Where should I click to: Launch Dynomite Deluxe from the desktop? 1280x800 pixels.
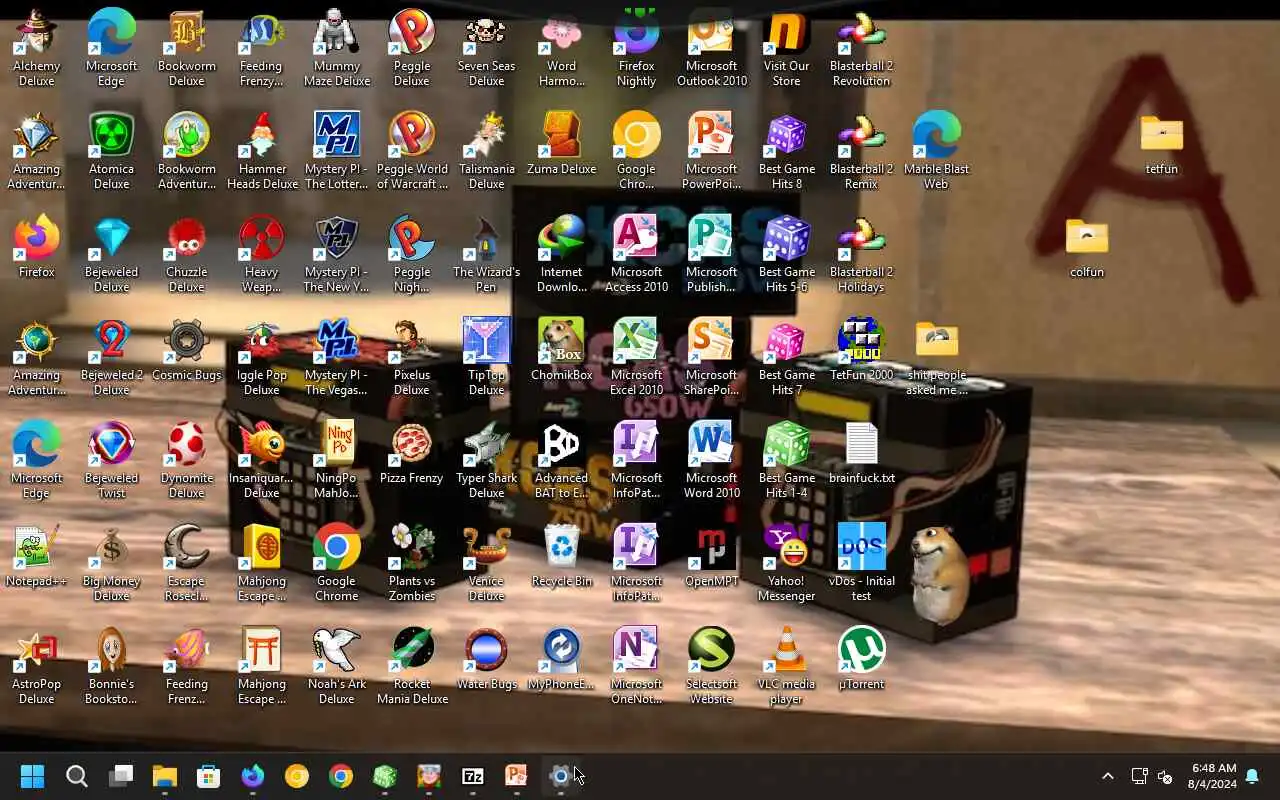coord(187,460)
